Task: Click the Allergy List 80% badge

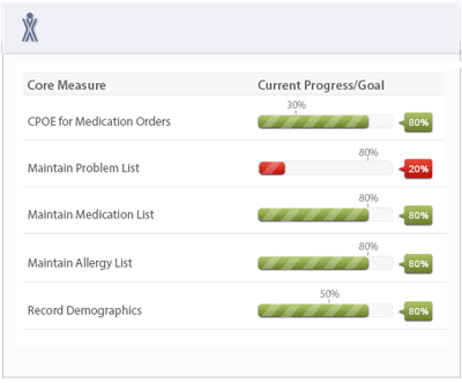Action: tap(416, 264)
